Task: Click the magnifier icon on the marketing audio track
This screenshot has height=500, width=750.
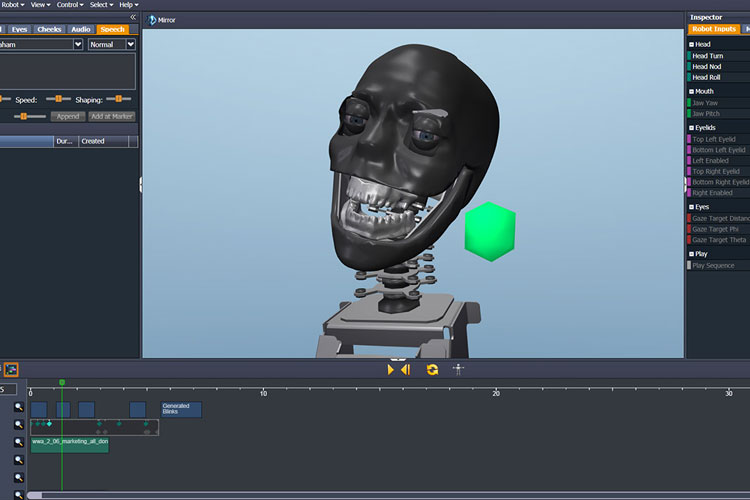Action: (x=18, y=443)
